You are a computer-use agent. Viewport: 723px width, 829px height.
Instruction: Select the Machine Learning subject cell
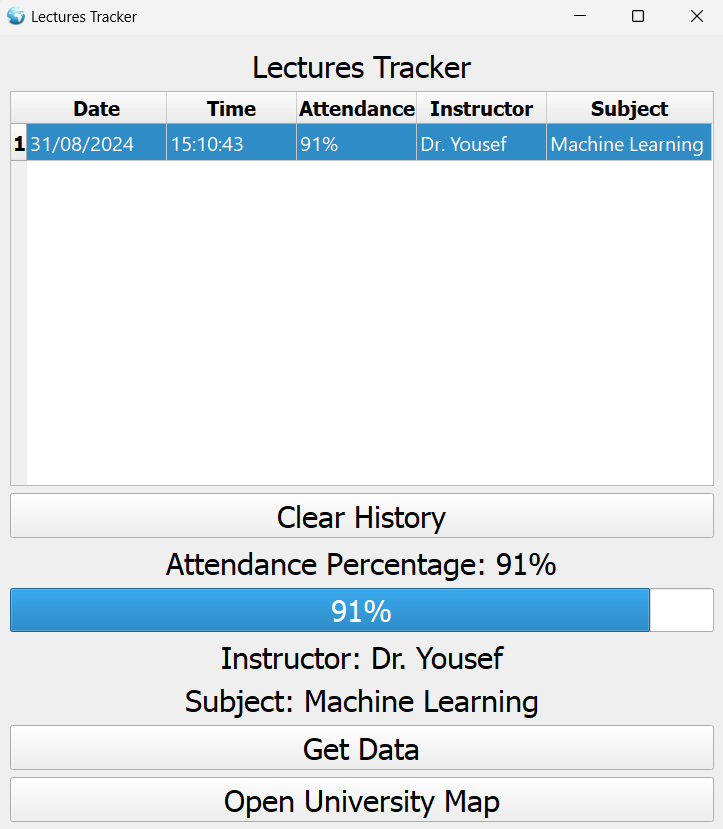(x=628, y=143)
